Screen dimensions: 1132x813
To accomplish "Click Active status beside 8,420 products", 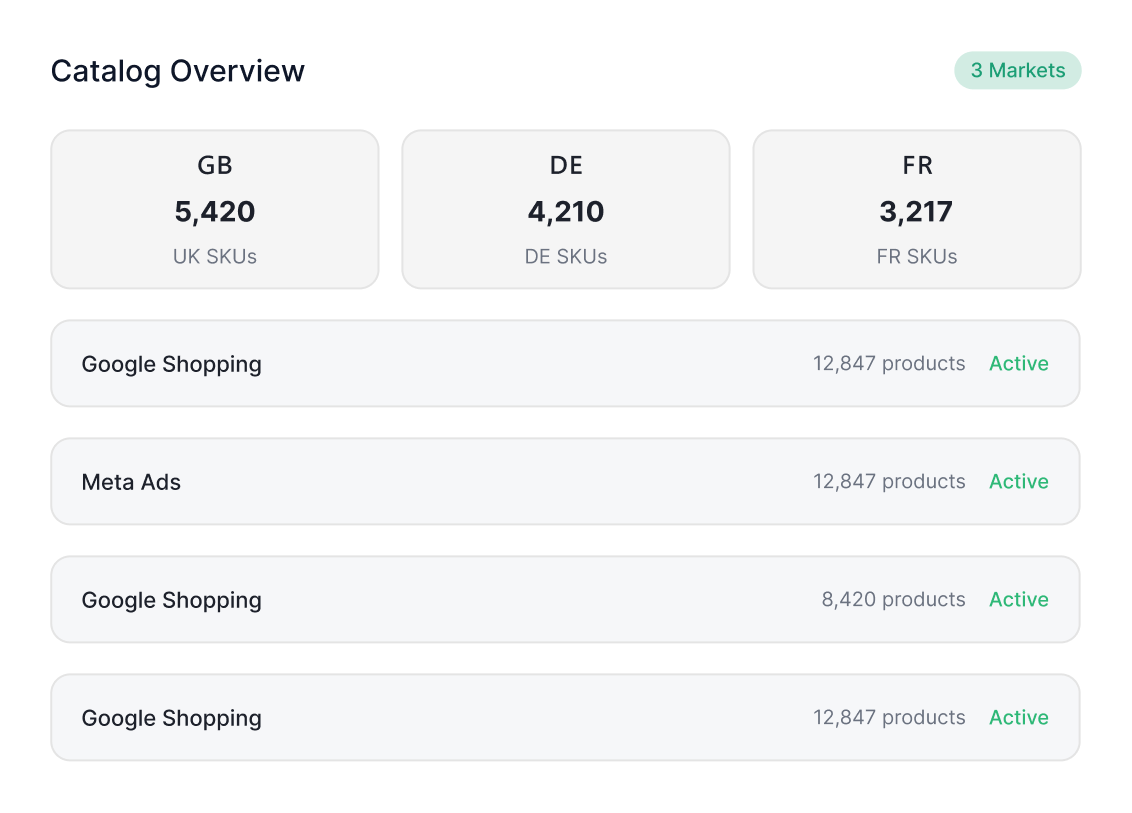I will tap(1018, 600).
